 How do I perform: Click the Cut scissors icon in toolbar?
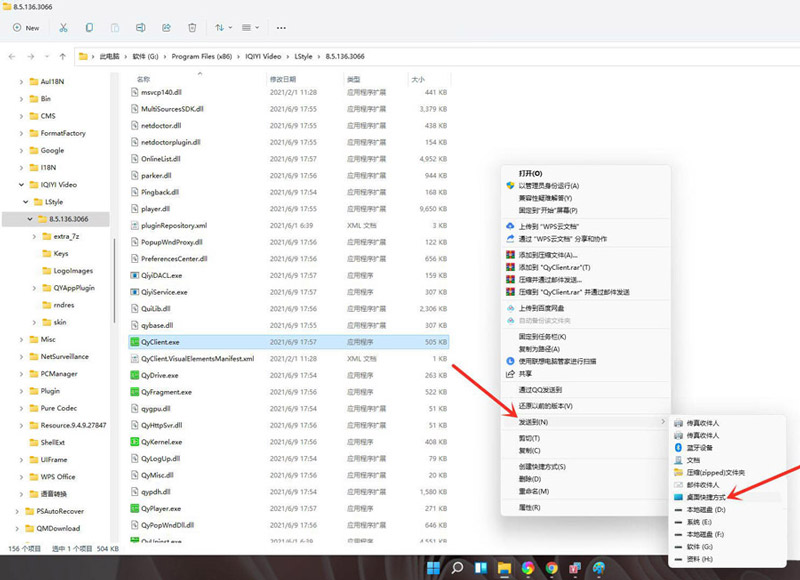pyautogui.click(x=64, y=28)
